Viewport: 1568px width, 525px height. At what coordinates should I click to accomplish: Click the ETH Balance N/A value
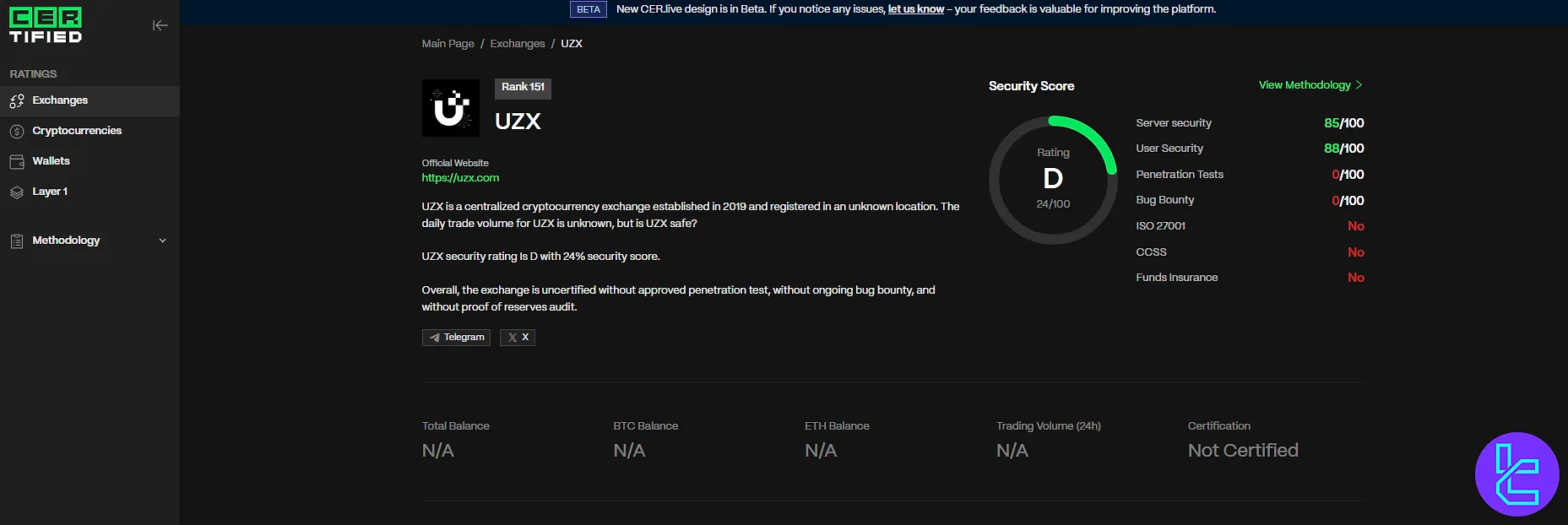[x=821, y=451]
